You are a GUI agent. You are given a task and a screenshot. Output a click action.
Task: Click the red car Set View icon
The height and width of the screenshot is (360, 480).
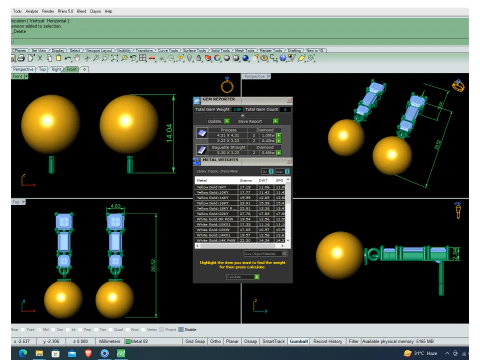tap(152, 58)
